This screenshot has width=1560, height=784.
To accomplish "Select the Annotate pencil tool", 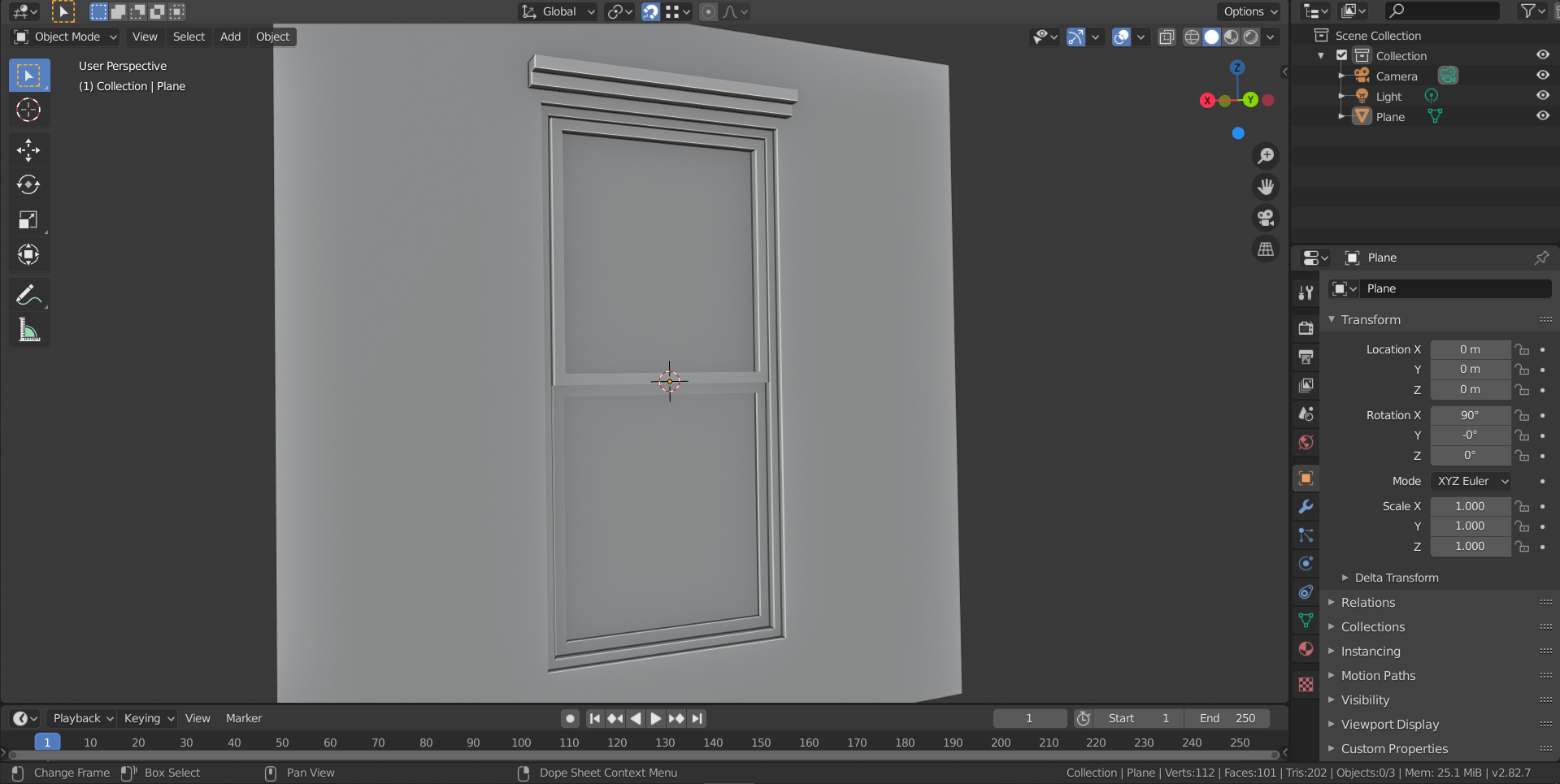I will coord(28,295).
